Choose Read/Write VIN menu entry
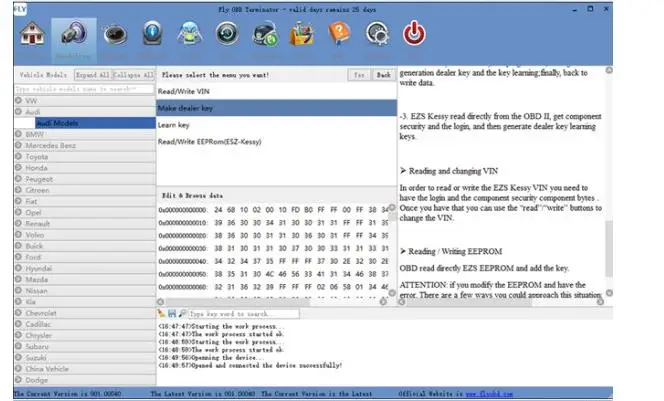This screenshot has height=401, width=664. coord(277,91)
